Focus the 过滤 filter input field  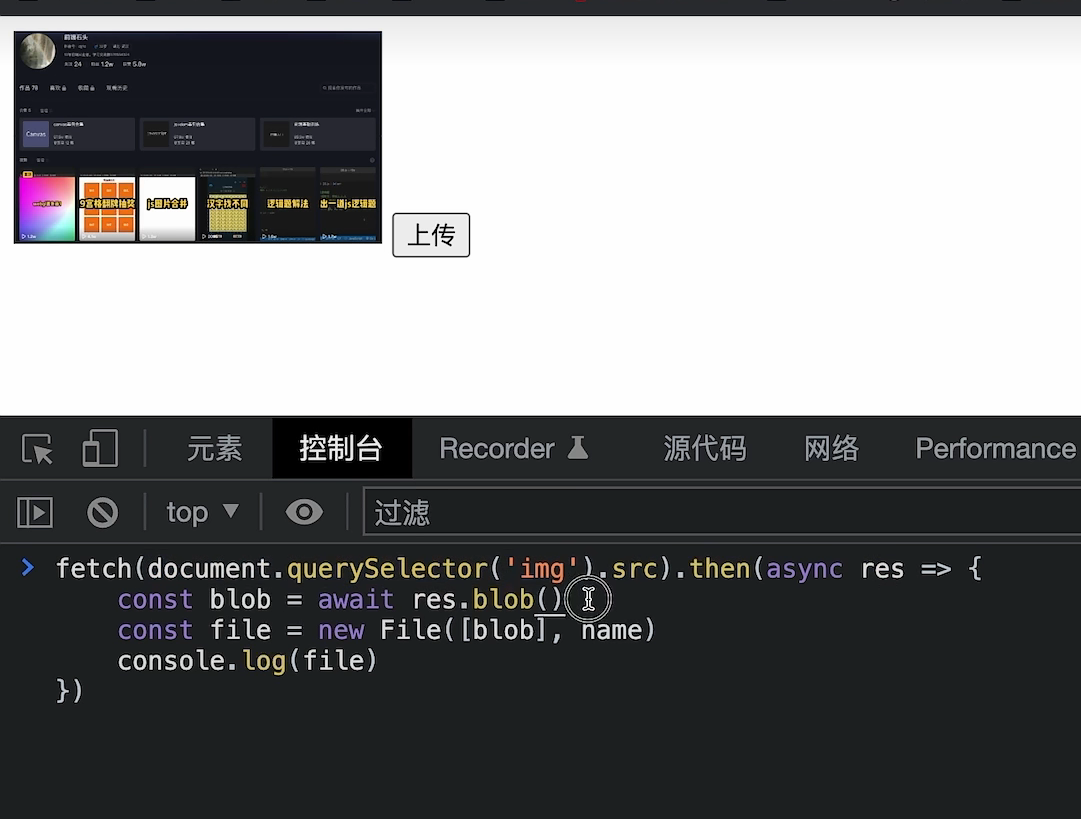722,512
